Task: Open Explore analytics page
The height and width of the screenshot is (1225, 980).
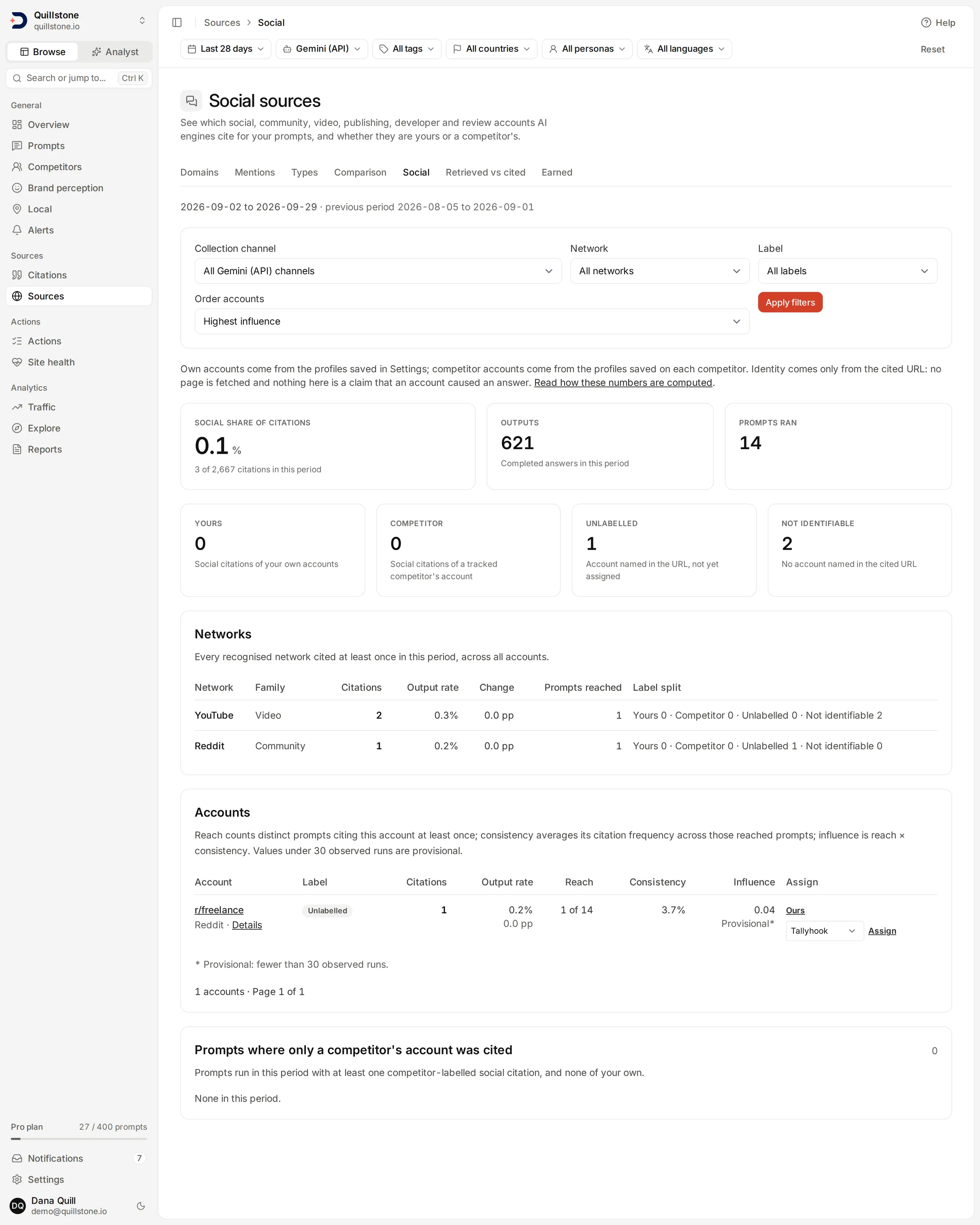Action: [x=79, y=428]
